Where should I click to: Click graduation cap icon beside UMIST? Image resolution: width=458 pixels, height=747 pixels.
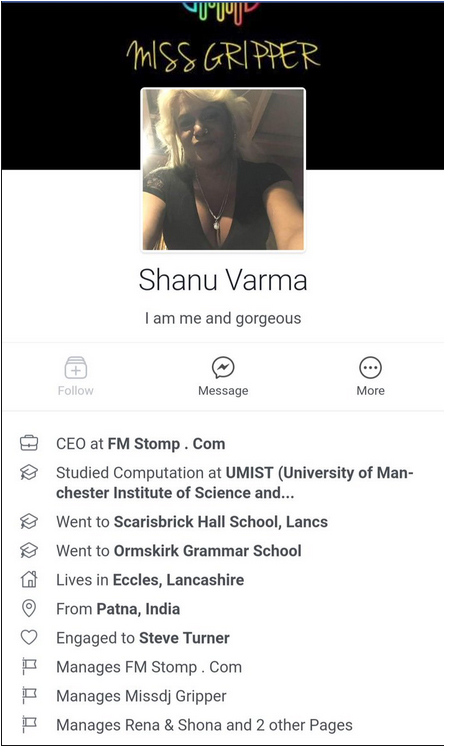point(29,472)
